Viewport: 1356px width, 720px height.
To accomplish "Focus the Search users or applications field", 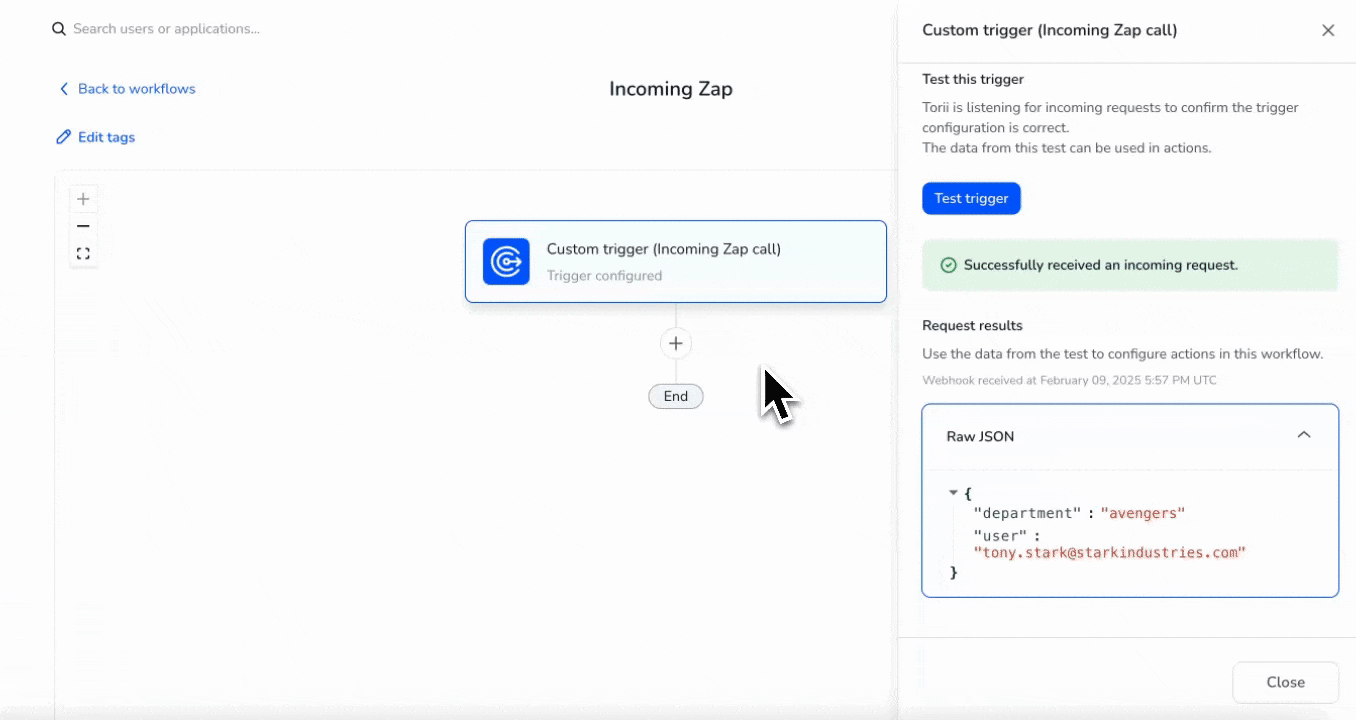I will [x=166, y=29].
